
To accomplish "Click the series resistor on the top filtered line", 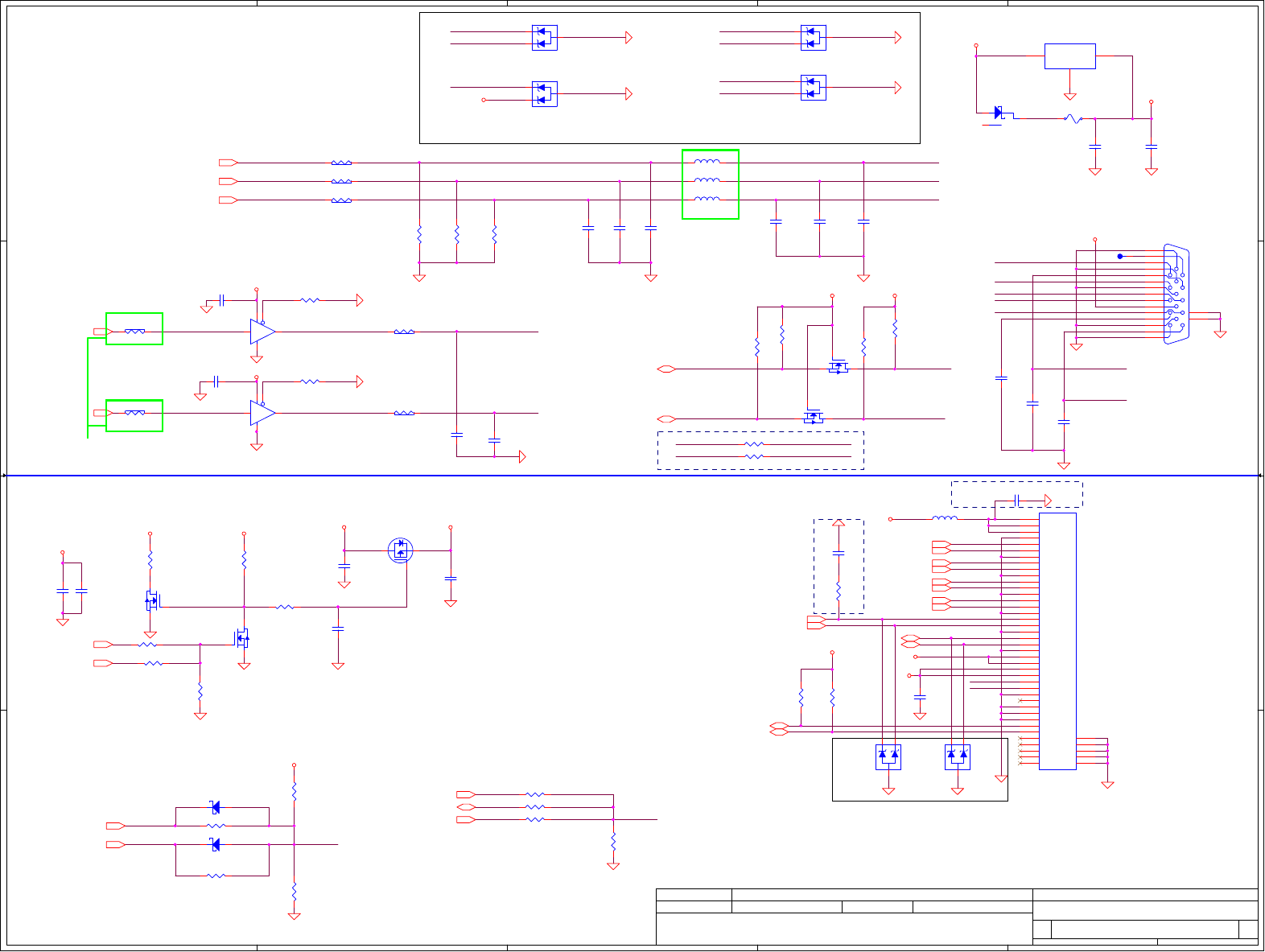I will 341,163.
